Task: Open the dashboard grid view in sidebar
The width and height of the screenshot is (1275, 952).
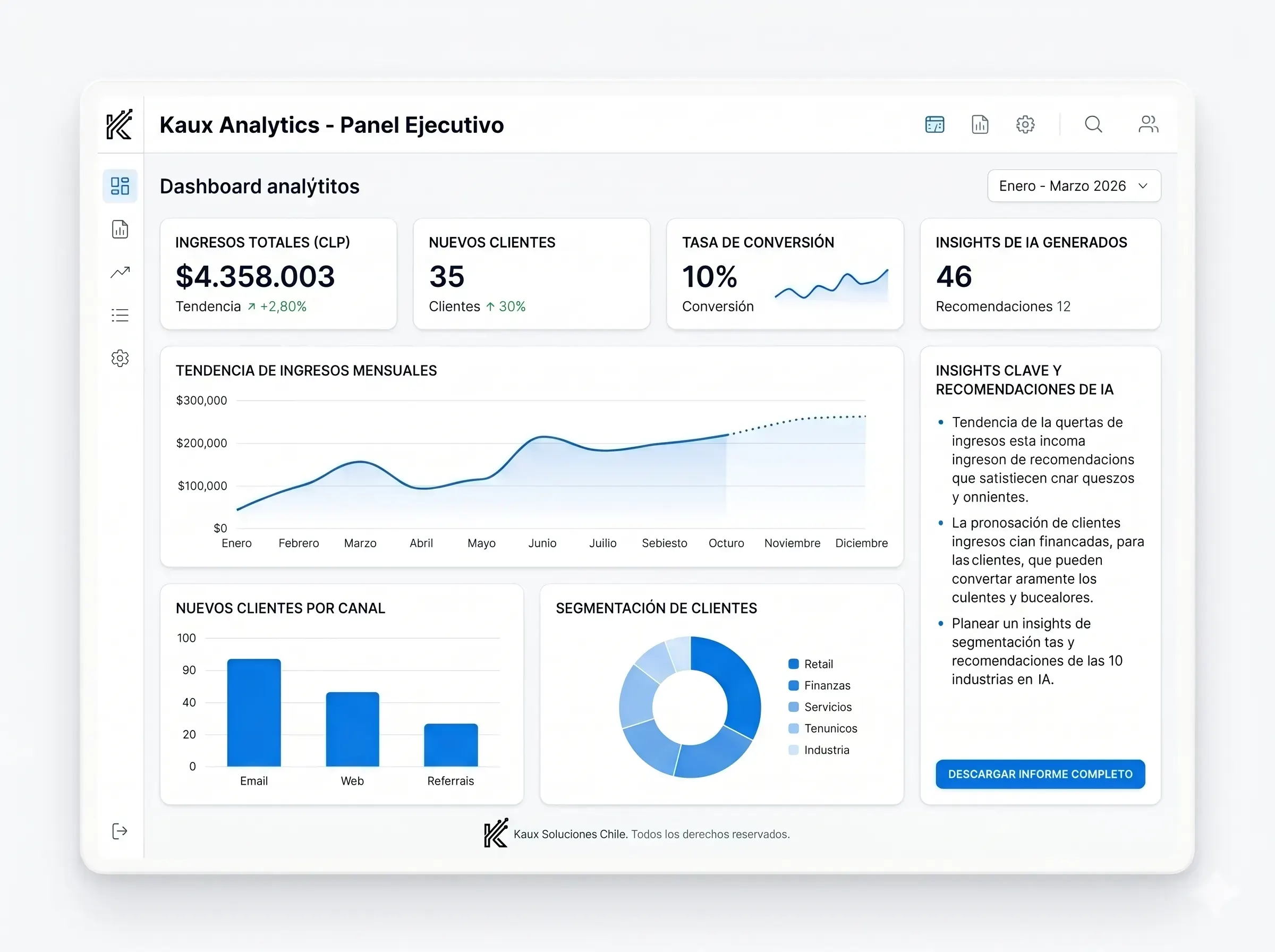Action: [x=120, y=186]
